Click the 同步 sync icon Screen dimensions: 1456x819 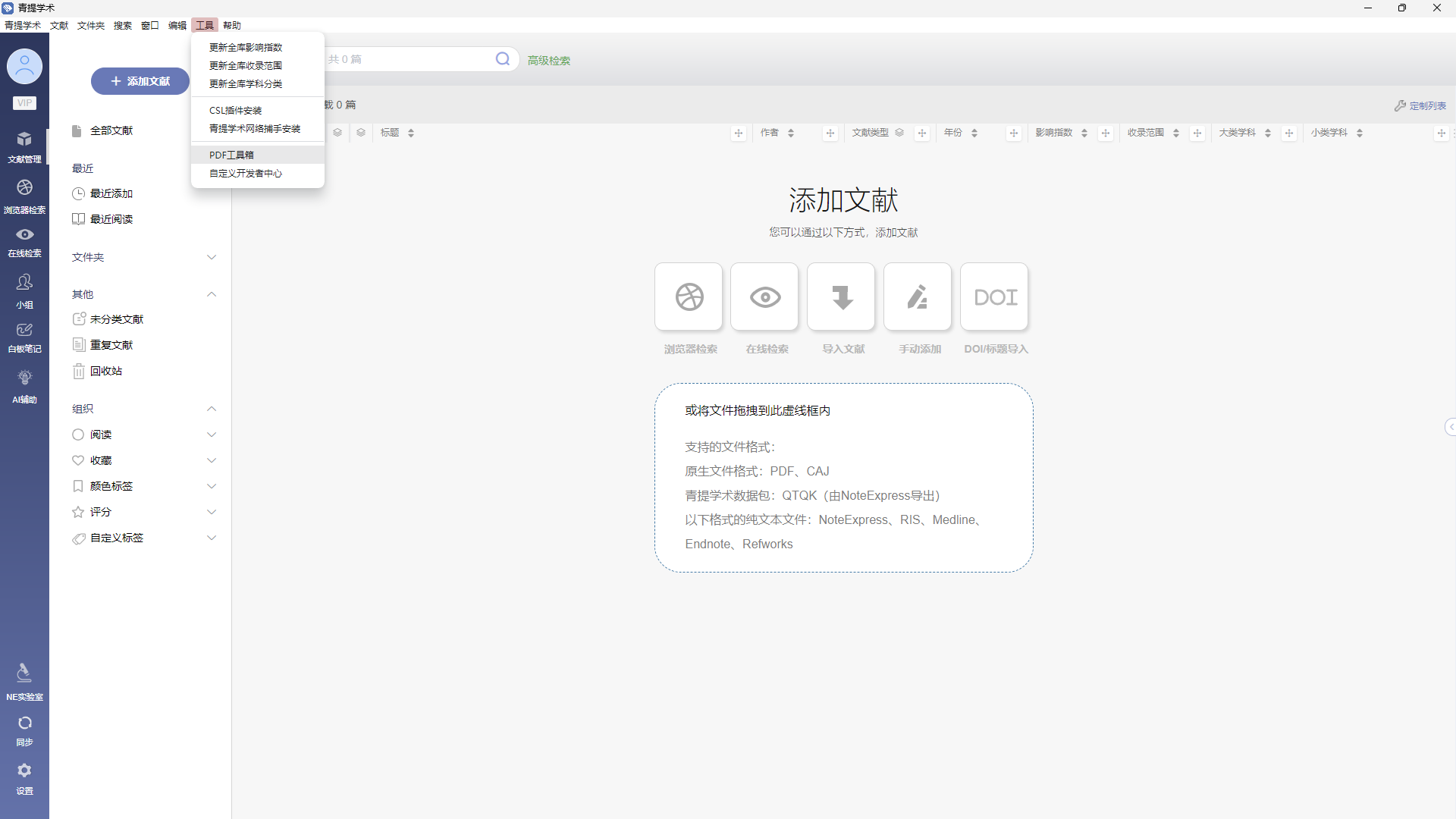pyautogui.click(x=24, y=723)
